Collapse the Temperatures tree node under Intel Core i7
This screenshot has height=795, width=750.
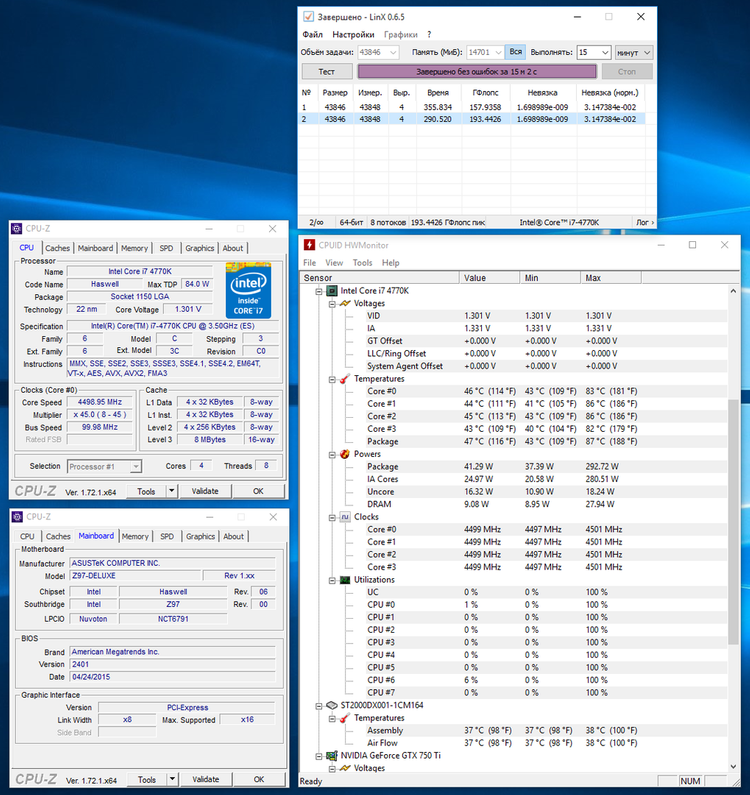330,379
